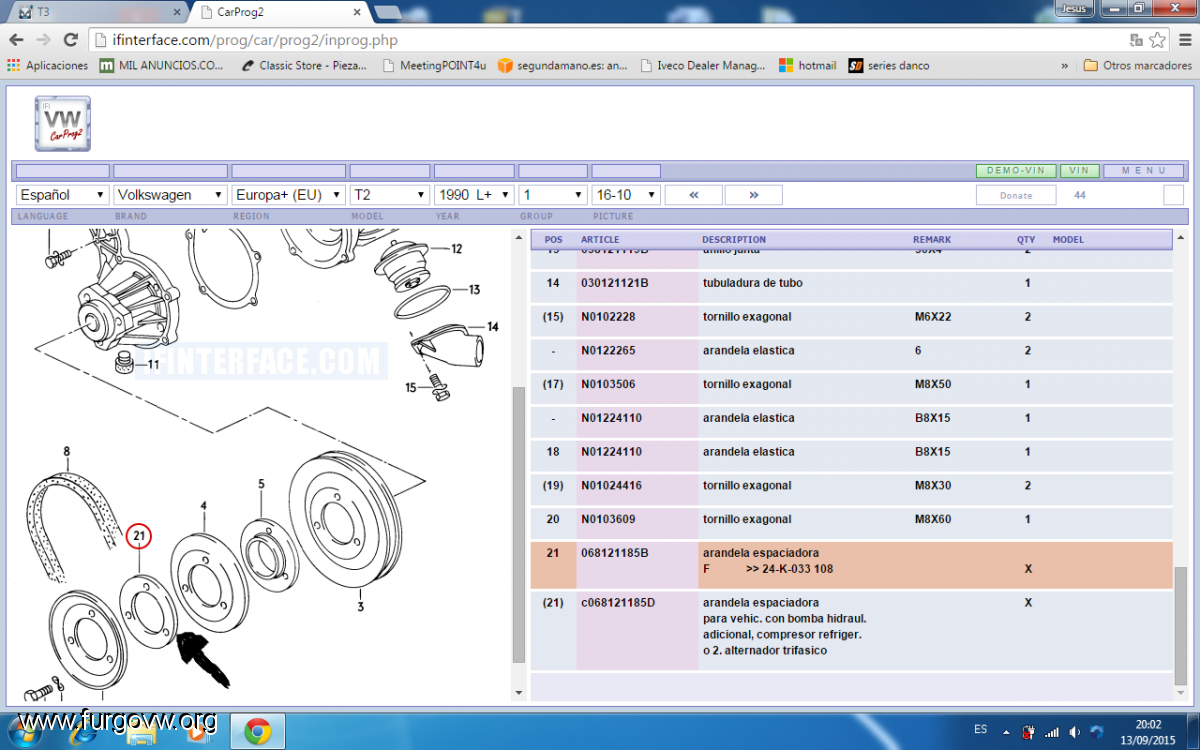Click the green VIN button

pos(1079,171)
